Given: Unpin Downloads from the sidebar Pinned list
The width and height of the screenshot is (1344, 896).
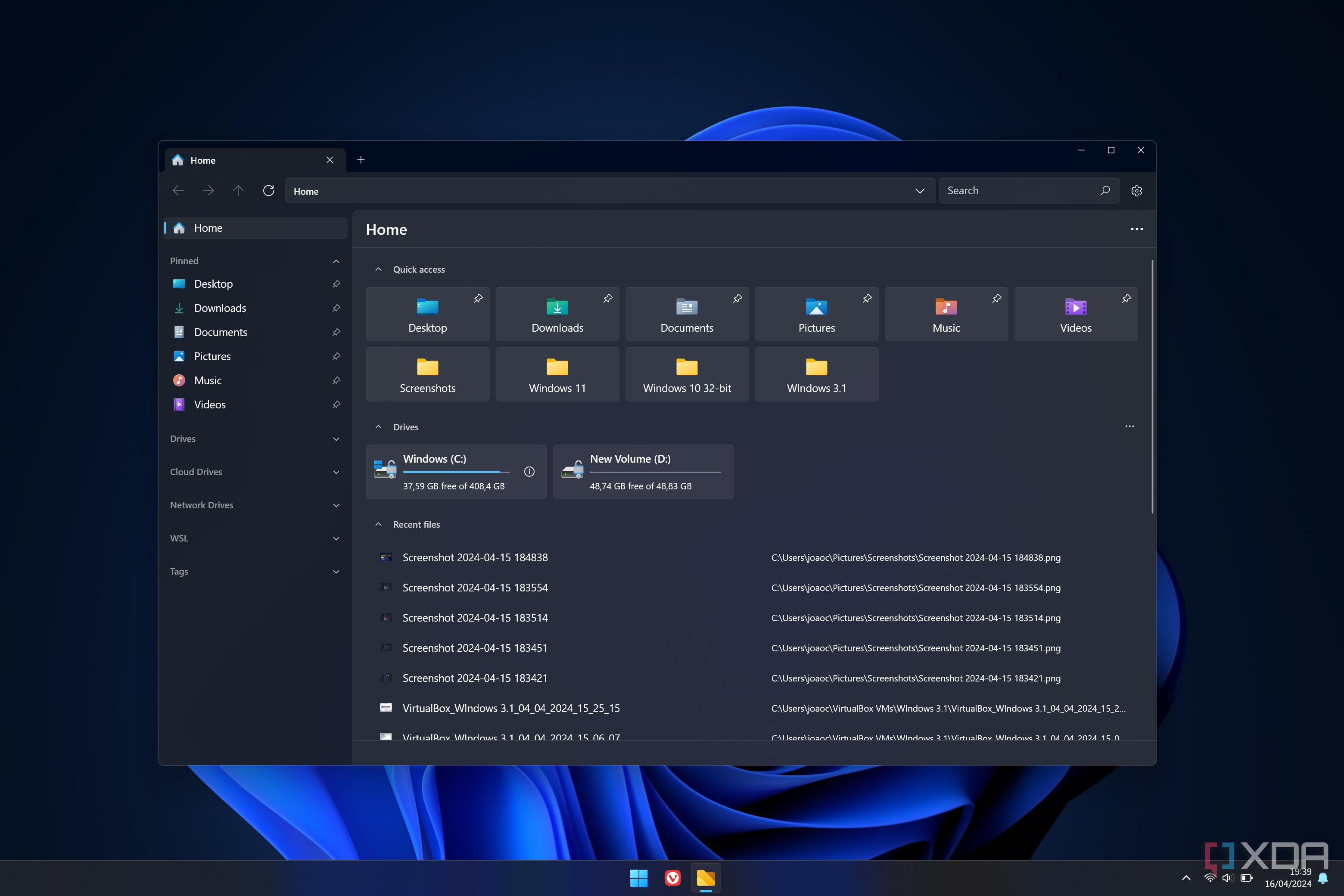Looking at the screenshot, I should (336, 308).
